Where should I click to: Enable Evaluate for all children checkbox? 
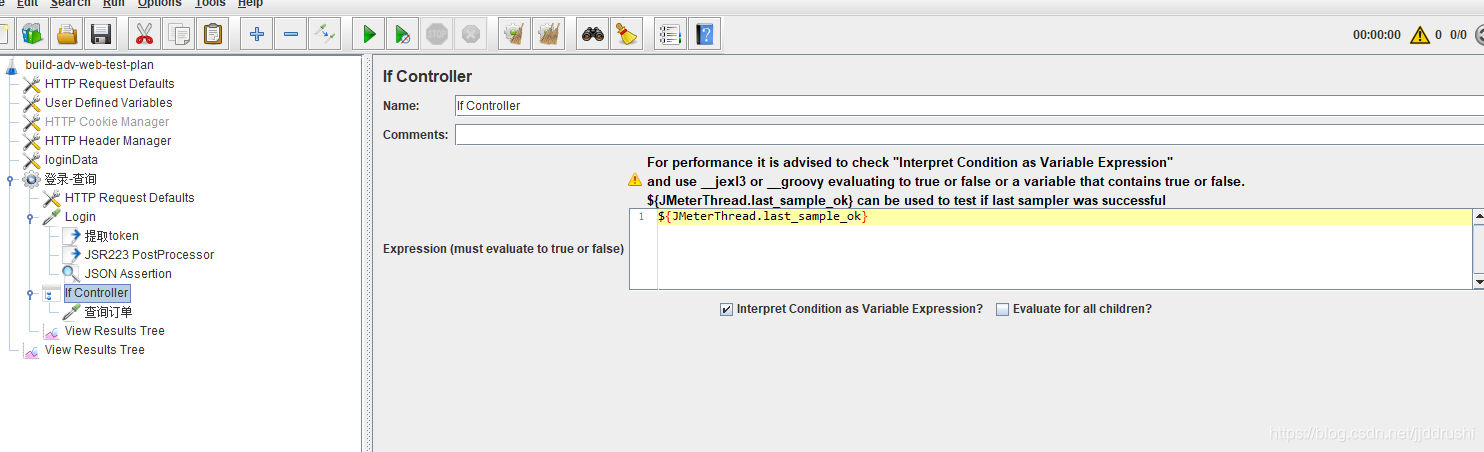click(x=1002, y=309)
